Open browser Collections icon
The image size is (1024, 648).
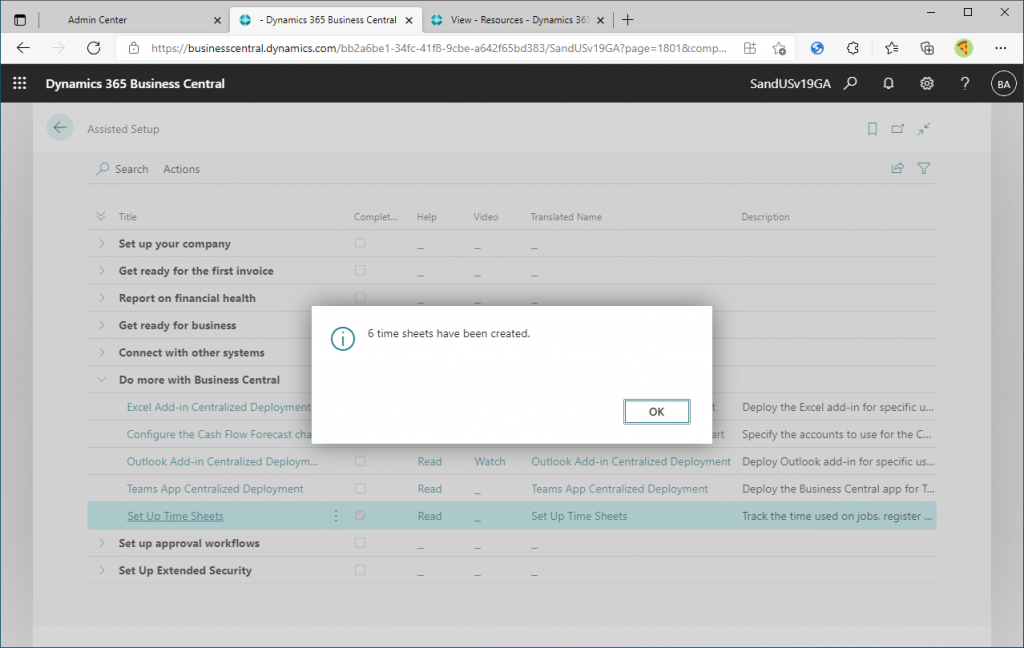[927, 48]
